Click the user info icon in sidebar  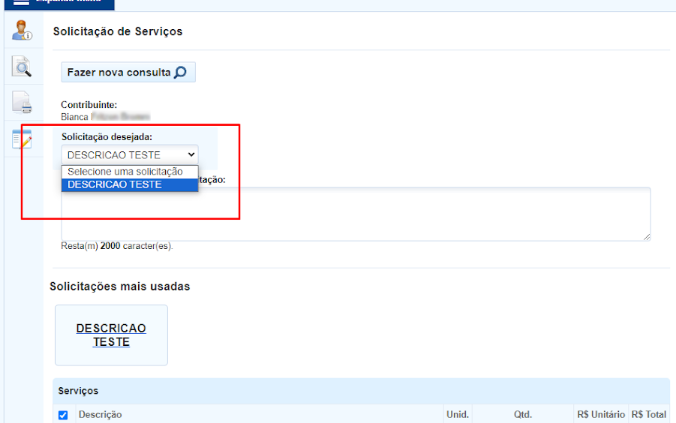point(21,31)
